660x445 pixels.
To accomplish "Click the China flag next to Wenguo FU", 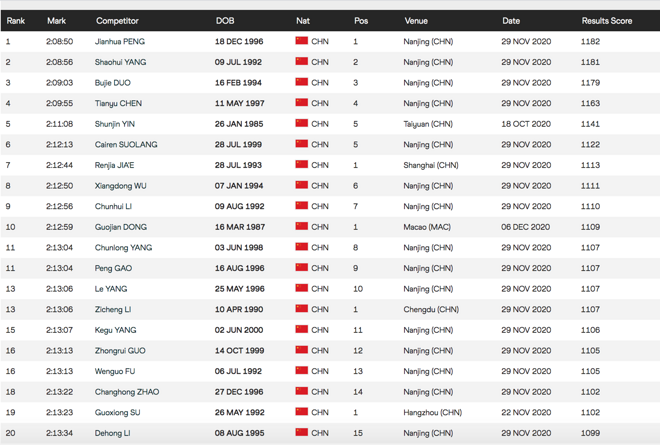I will [x=301, y=371].
